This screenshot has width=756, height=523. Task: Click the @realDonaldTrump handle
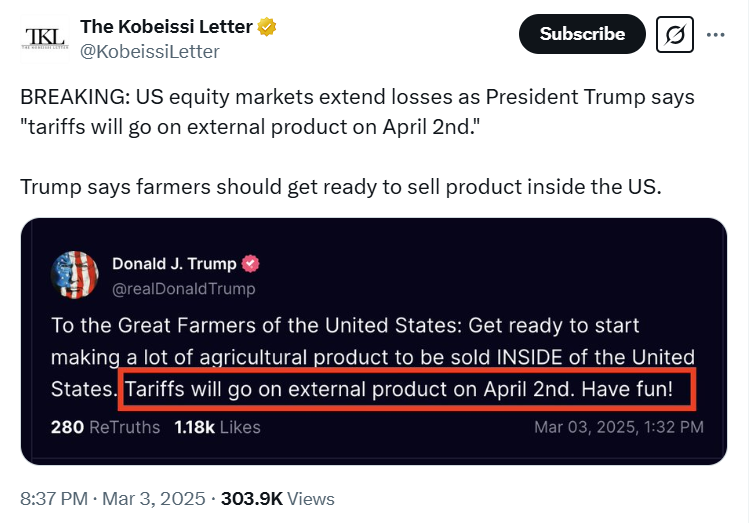183,289
